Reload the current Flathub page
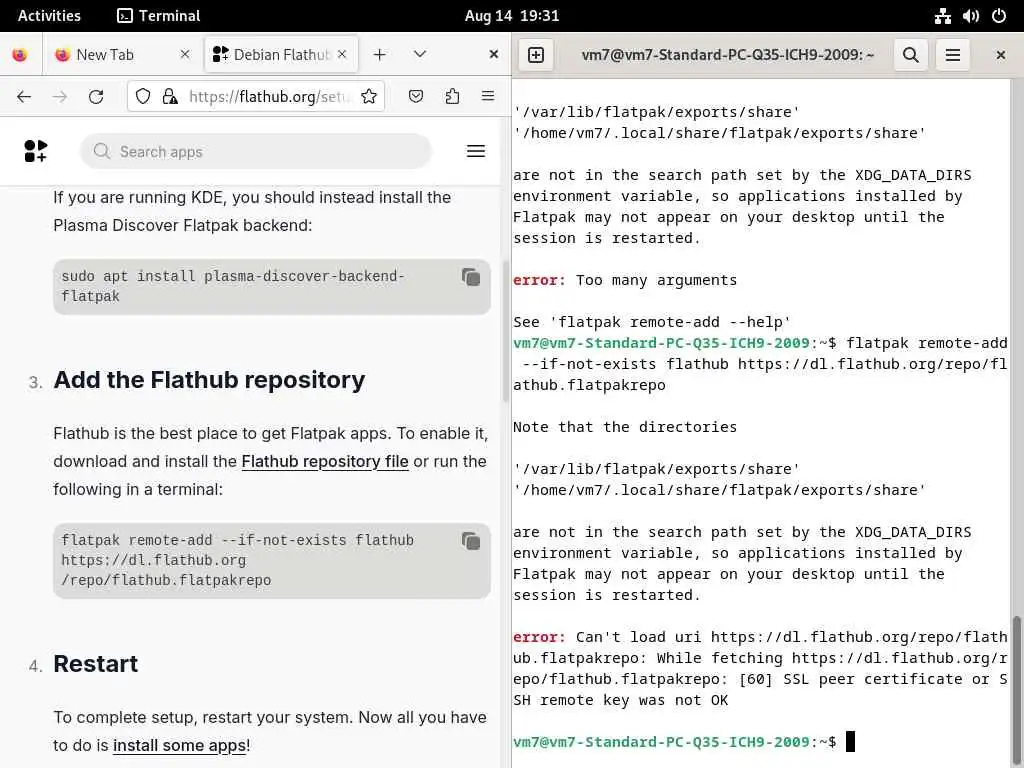 (x=96, y=97)
